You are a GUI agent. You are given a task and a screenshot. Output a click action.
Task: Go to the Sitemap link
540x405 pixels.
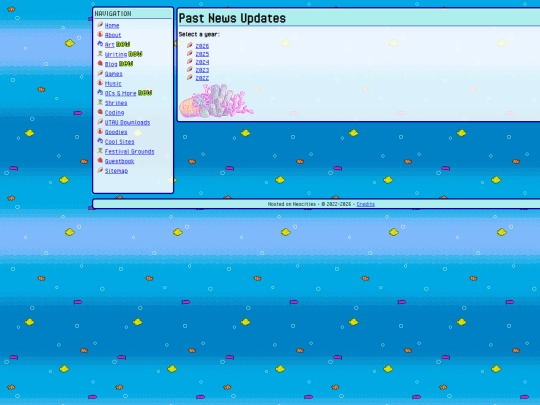click(x=116, y=171)
